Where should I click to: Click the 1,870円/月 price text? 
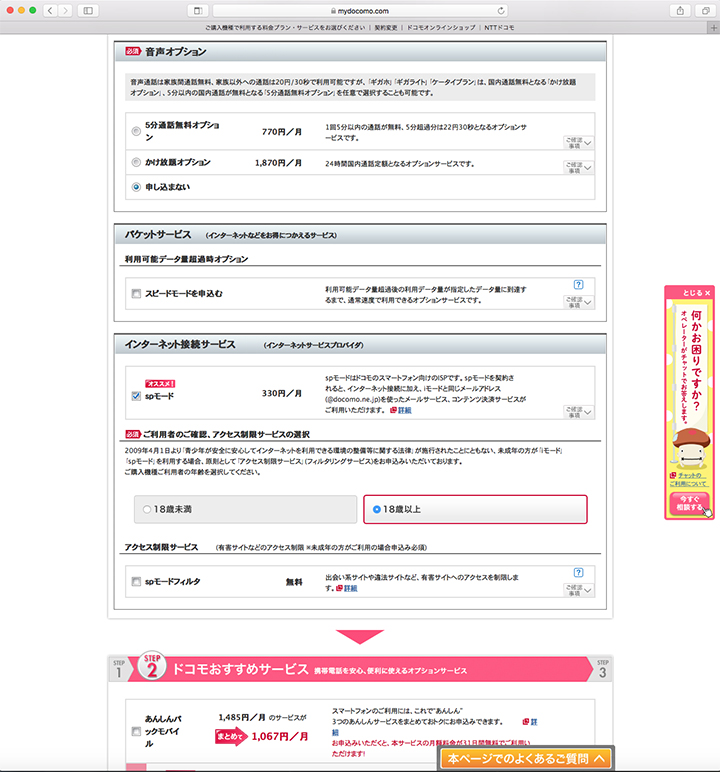point(278,162)
